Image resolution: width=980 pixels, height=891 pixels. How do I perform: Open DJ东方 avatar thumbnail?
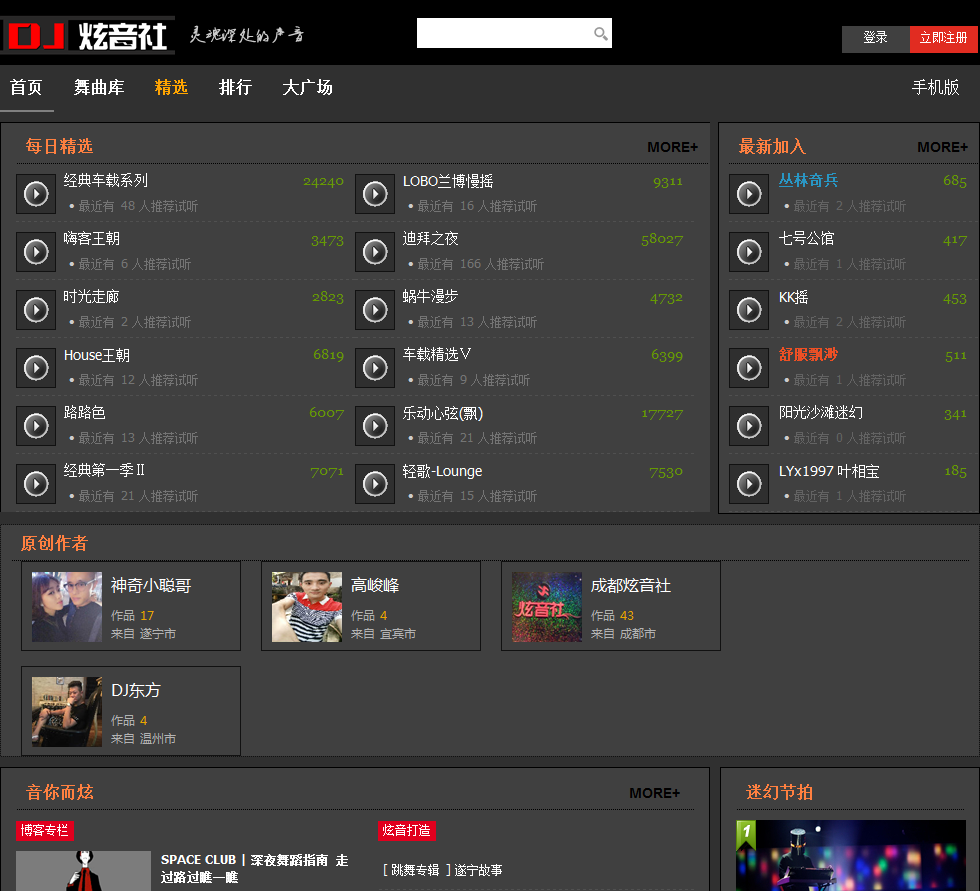click(x=67, y=712)
